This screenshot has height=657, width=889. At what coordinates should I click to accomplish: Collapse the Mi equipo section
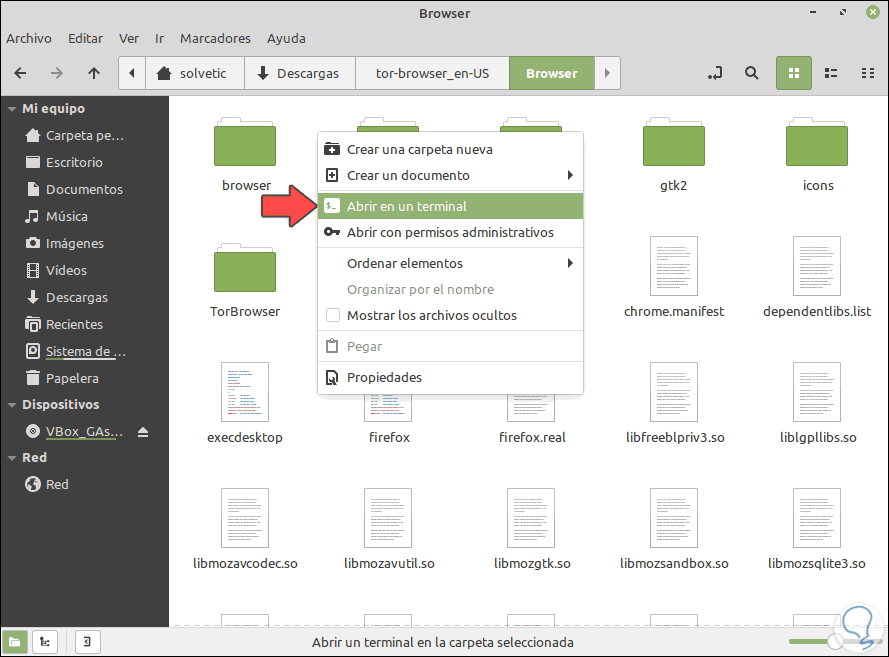click(12, 109)
